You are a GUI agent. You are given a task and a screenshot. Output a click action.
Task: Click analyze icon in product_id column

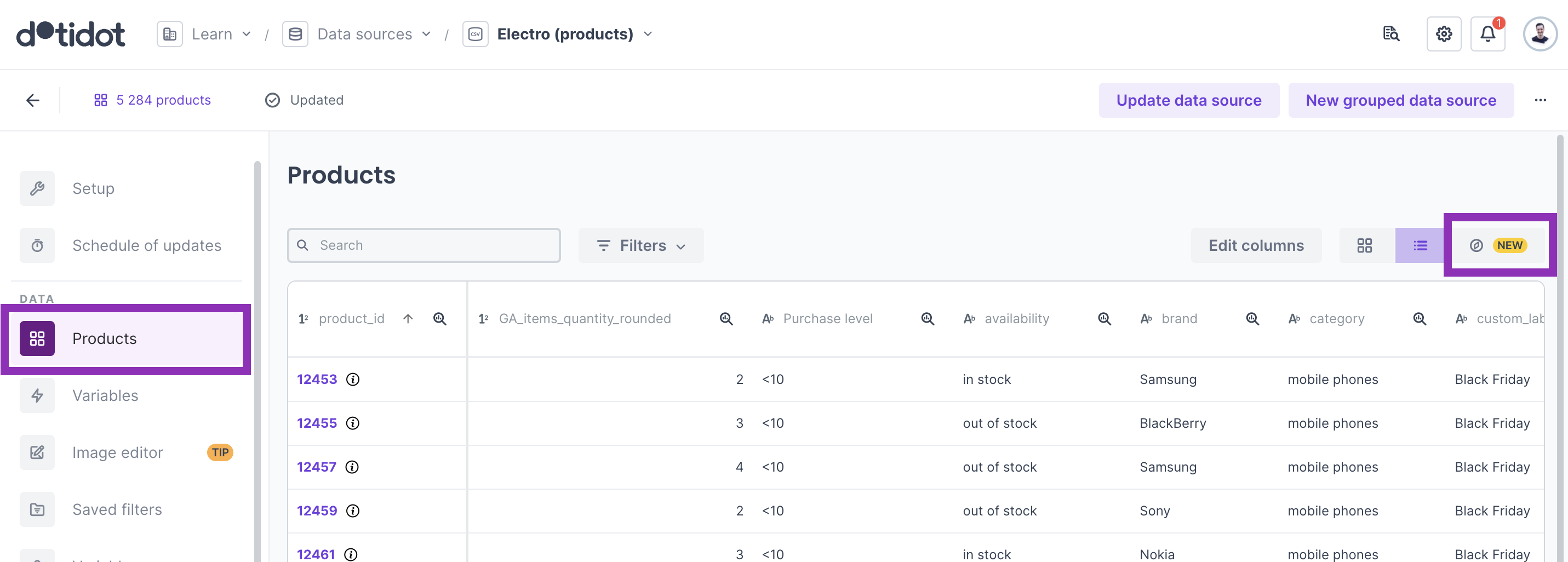coord(439,318)
